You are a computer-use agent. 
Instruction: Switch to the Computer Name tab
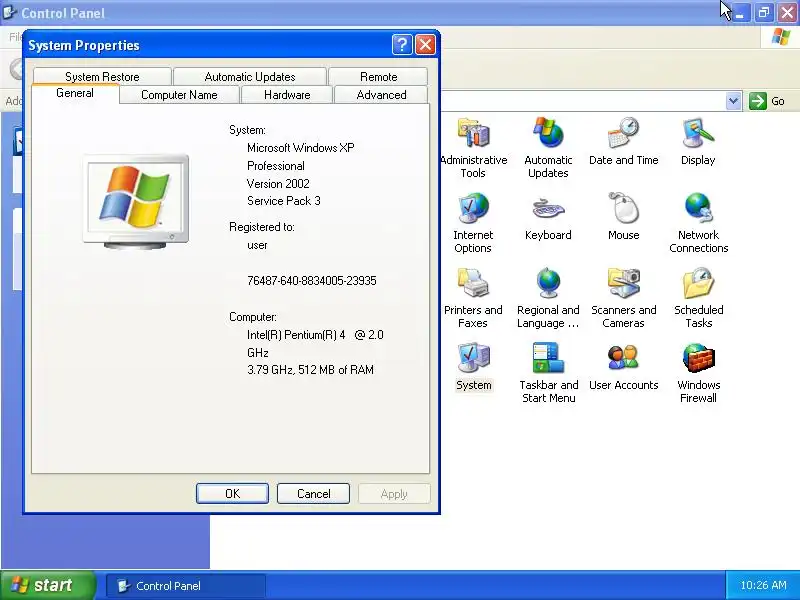click(x=179, y=95)
